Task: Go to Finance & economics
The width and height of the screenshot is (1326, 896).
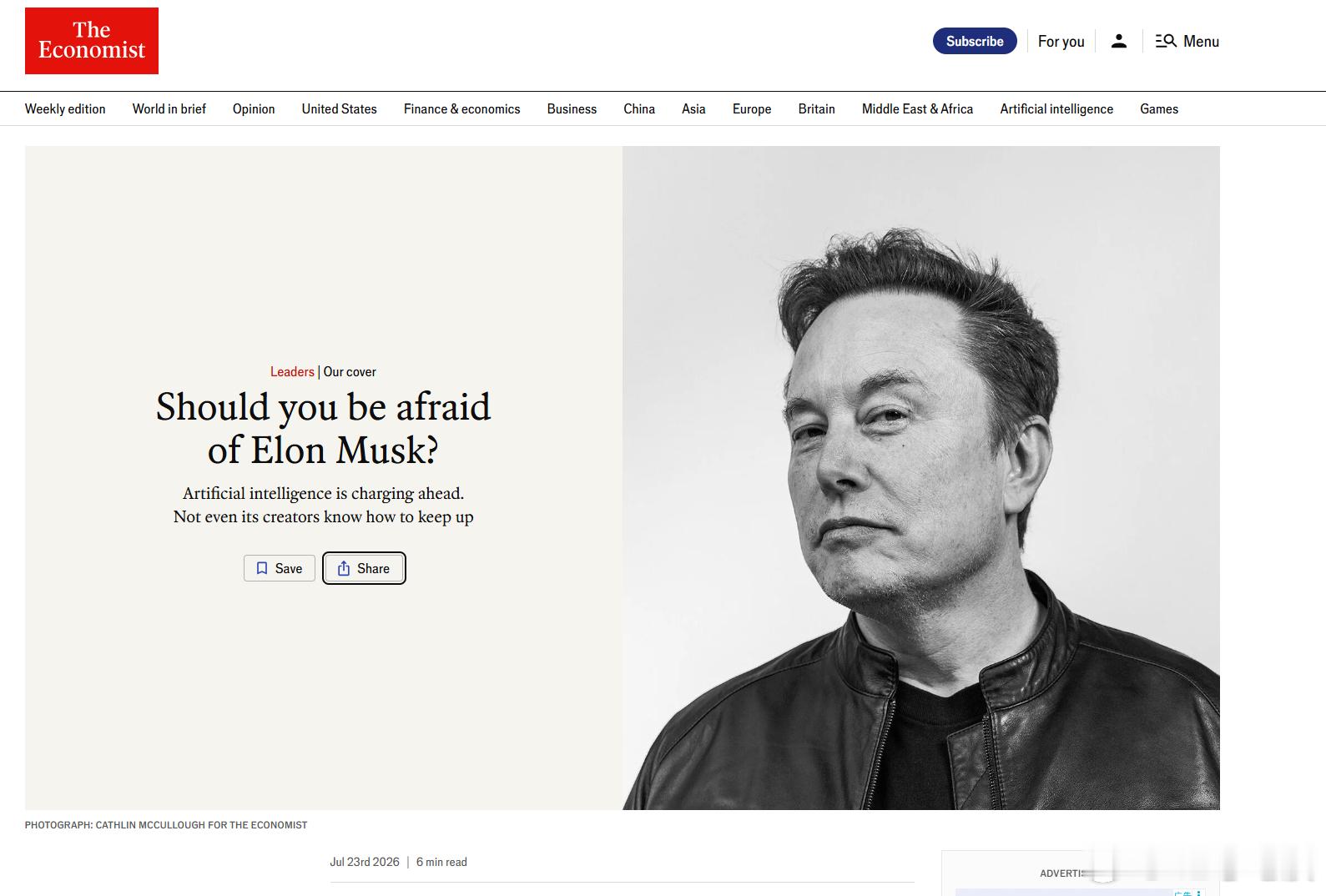Action: 462,108
